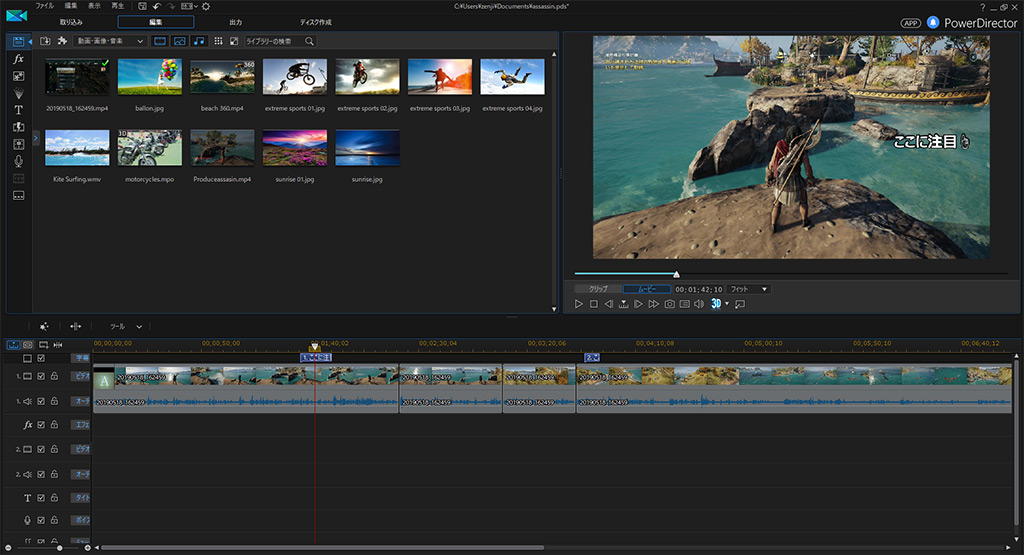Uncheck the audio track 1 enable checkbox
The height and width of the screenshot is (555, 1024).
41,401
